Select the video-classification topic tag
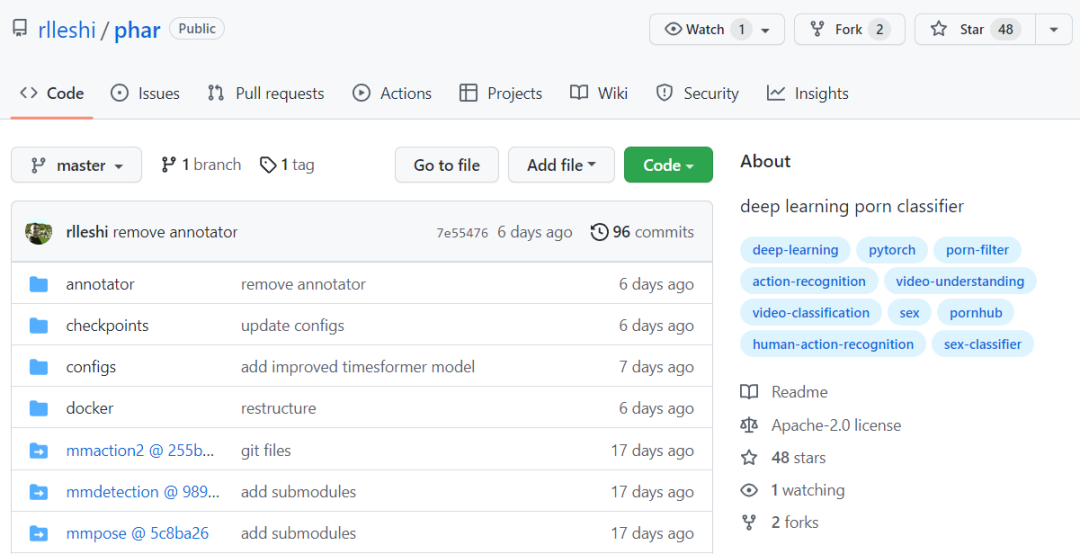Viewport: 1080px width, 554px height. pos(811,313)
